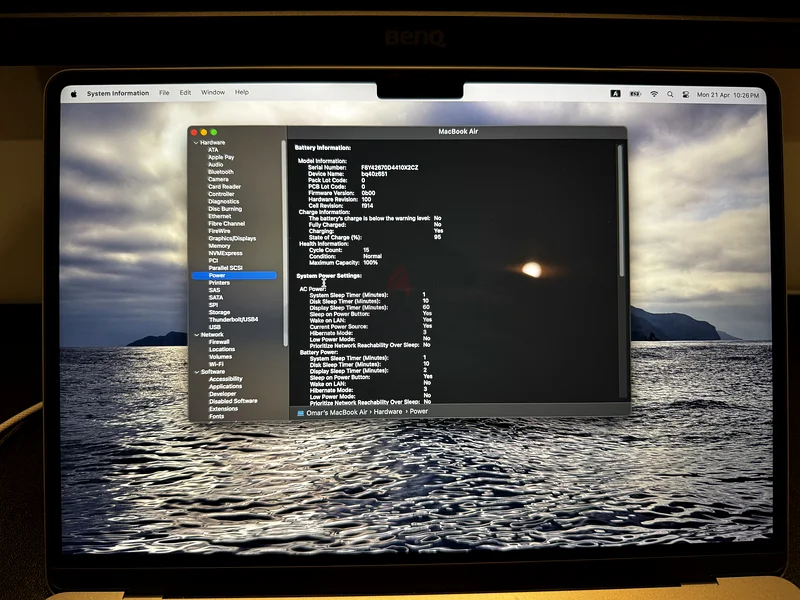
Task: Select USB in sidebar
Action: tap(215, 327)
